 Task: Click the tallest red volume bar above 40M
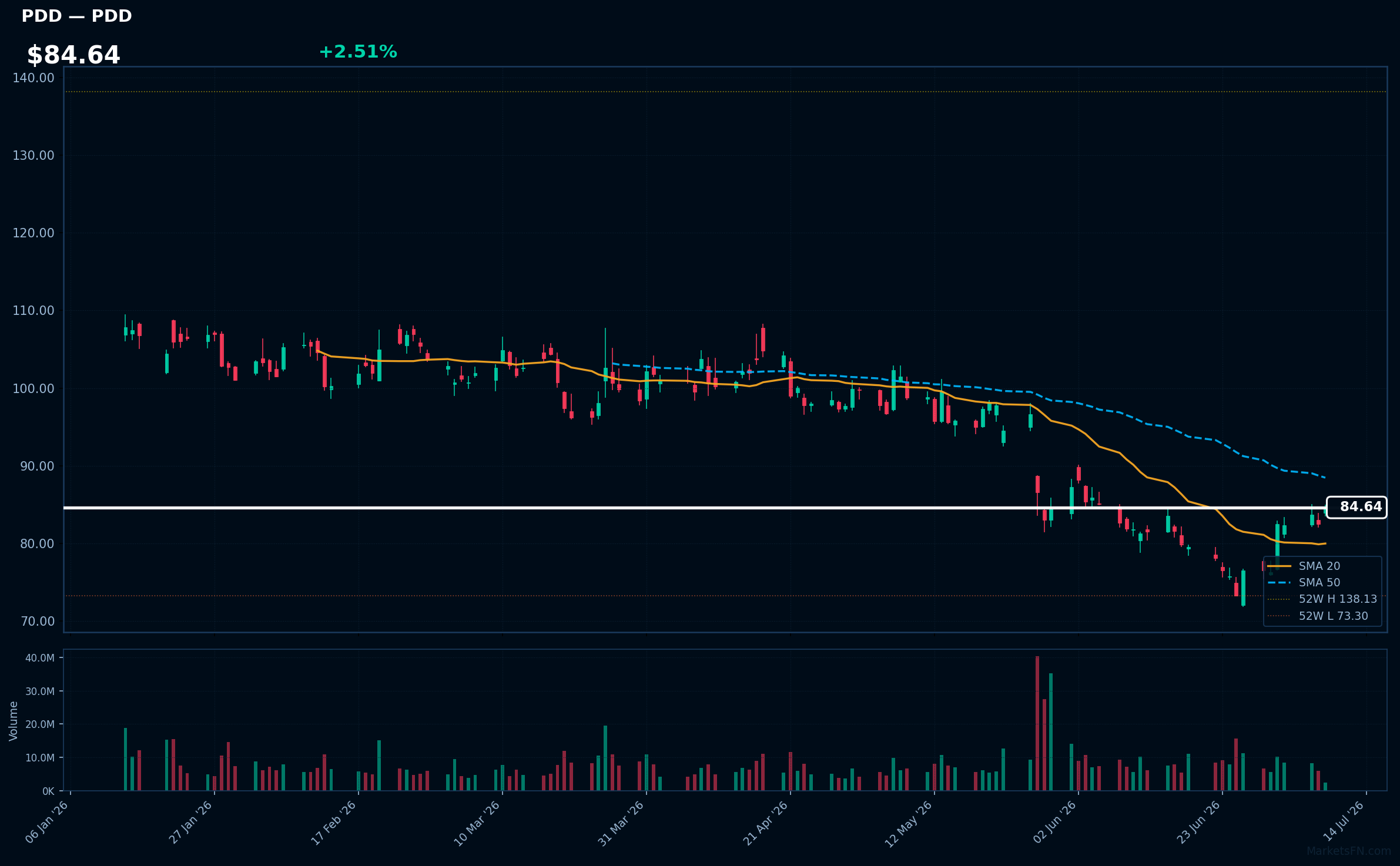pos(1037,723)
